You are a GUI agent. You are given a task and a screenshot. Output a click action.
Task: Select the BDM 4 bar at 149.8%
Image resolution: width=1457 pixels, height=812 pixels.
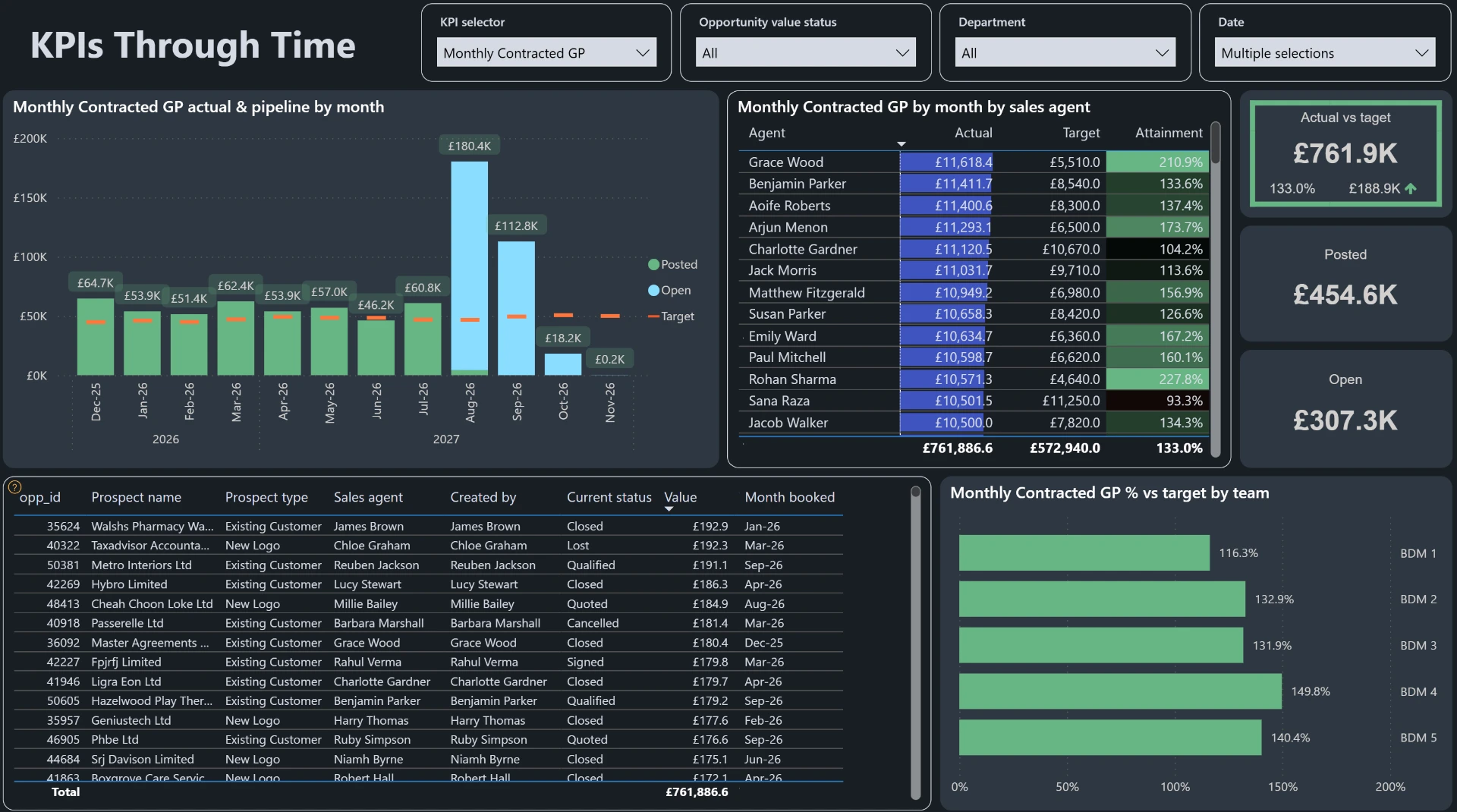click(1120, 691)
